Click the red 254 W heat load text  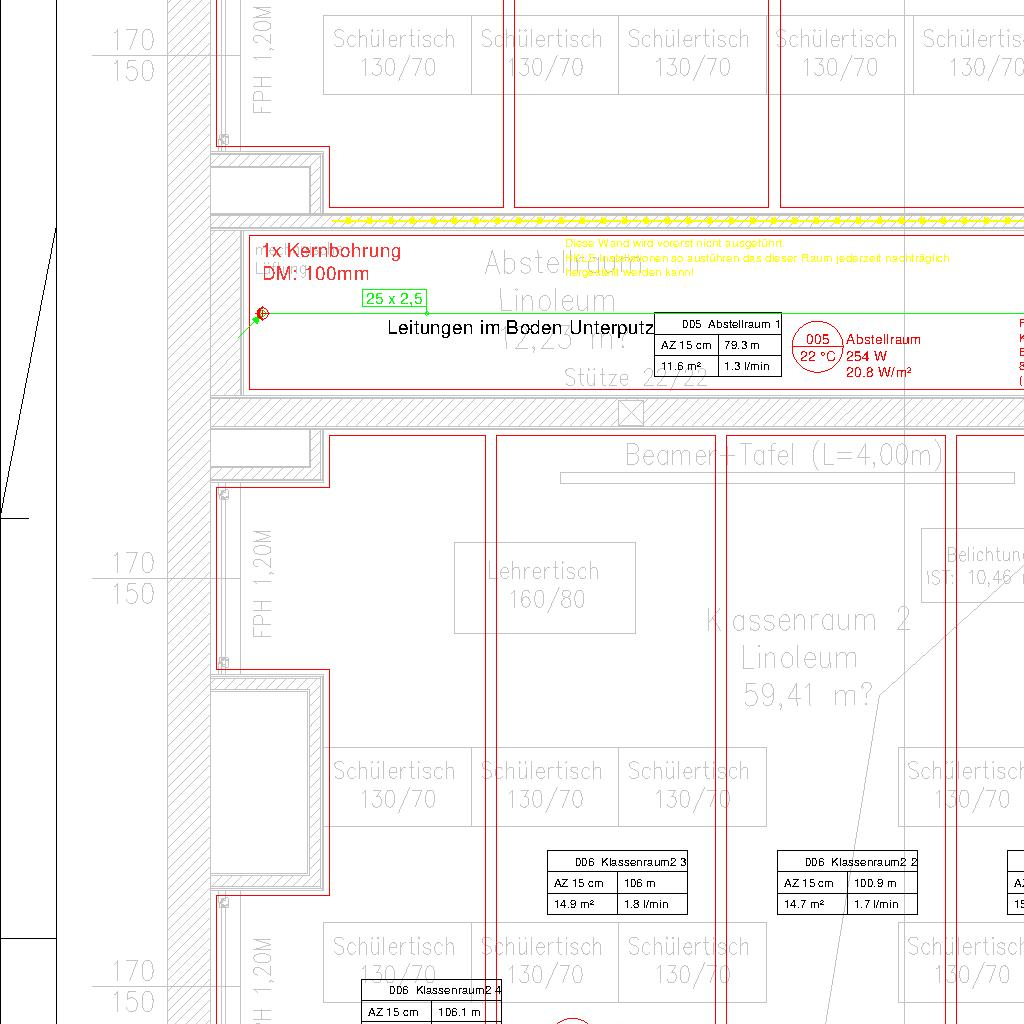click(866, 356)
